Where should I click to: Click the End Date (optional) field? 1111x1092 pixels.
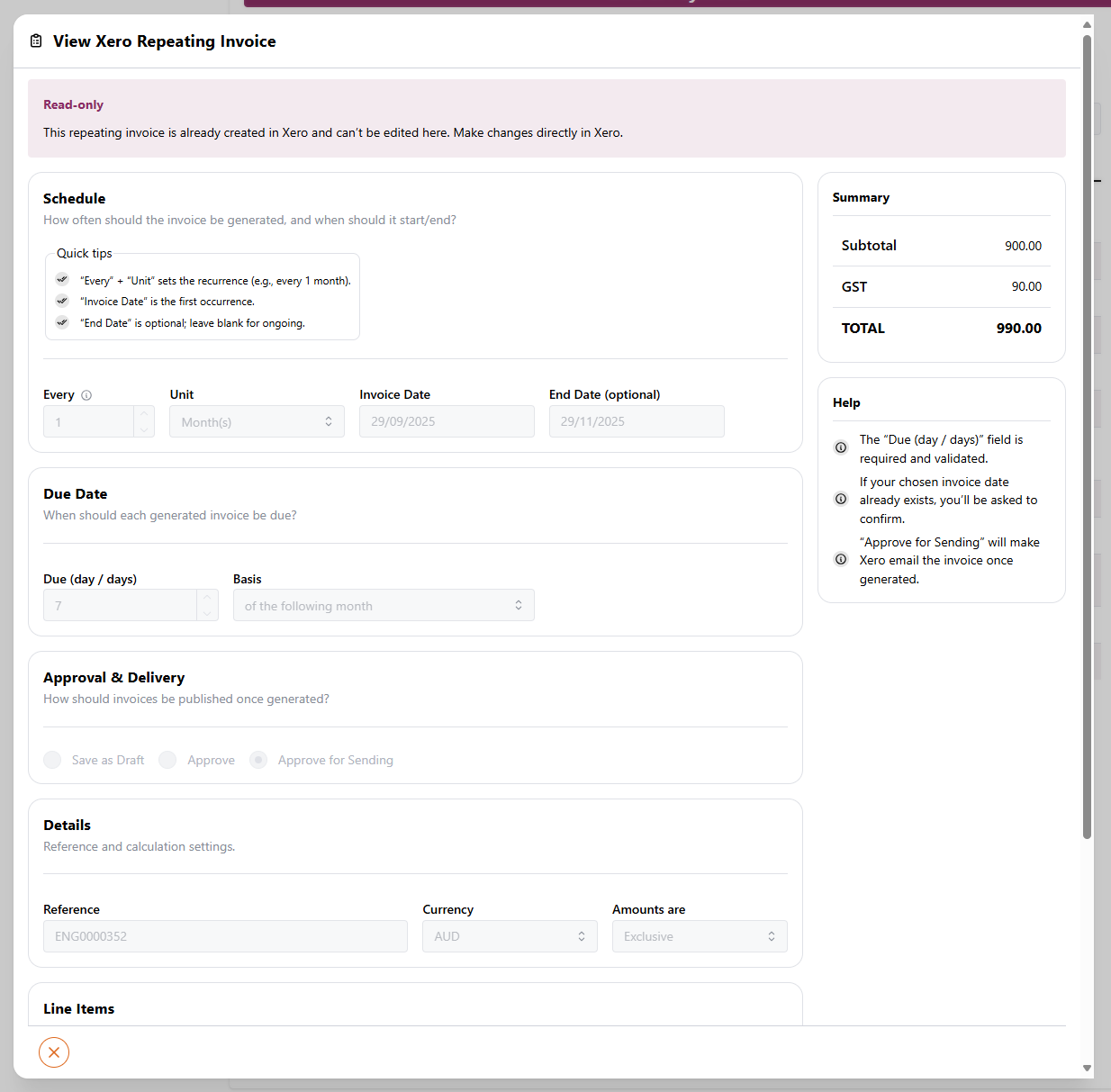[637, 421]
